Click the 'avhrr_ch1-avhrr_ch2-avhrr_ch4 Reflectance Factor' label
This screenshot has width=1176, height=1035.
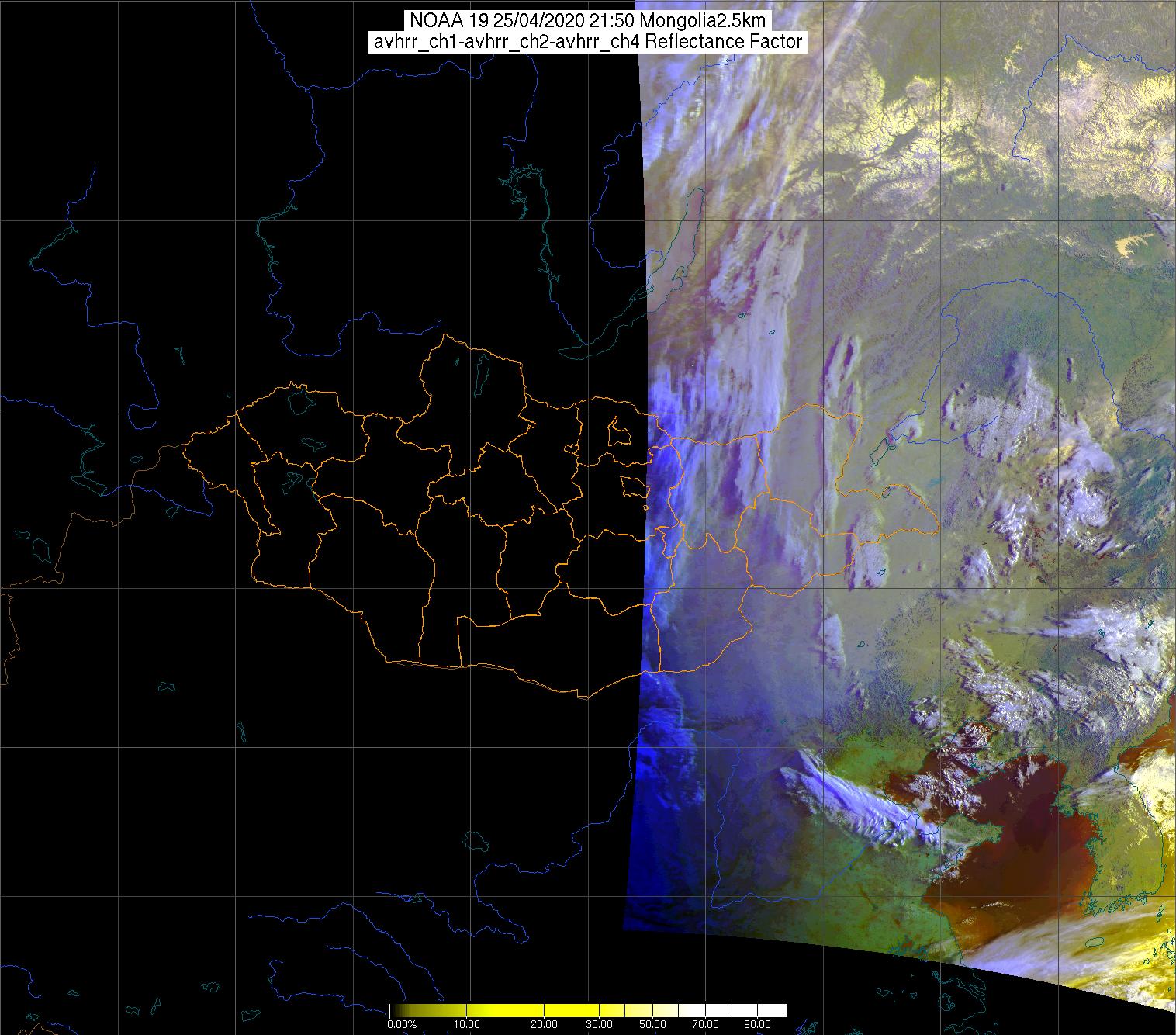(x=588, y=42)
